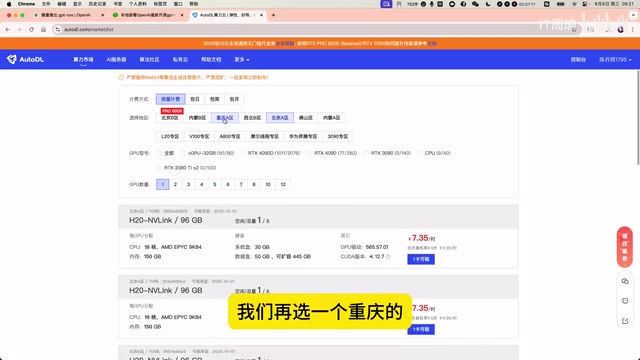Close the AutoDL tab
The height and width of the screenshot is (360, 640).
click(261, 15)
